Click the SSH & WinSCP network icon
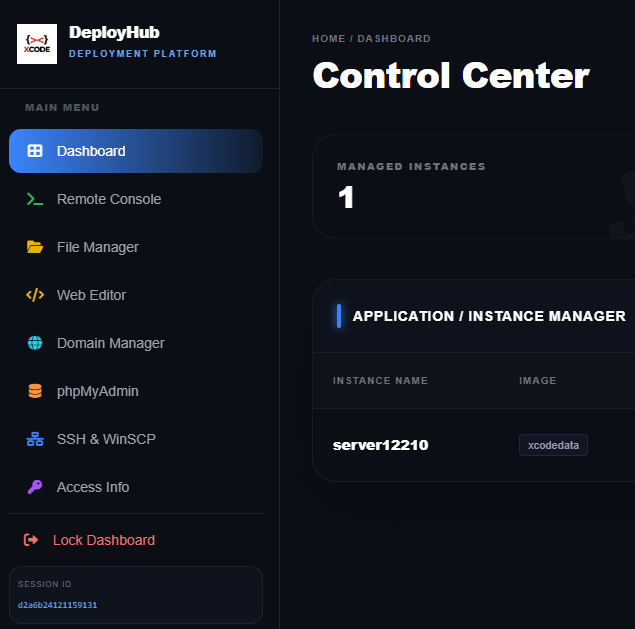This screenshot has width=635, height=629. (35, 439)
